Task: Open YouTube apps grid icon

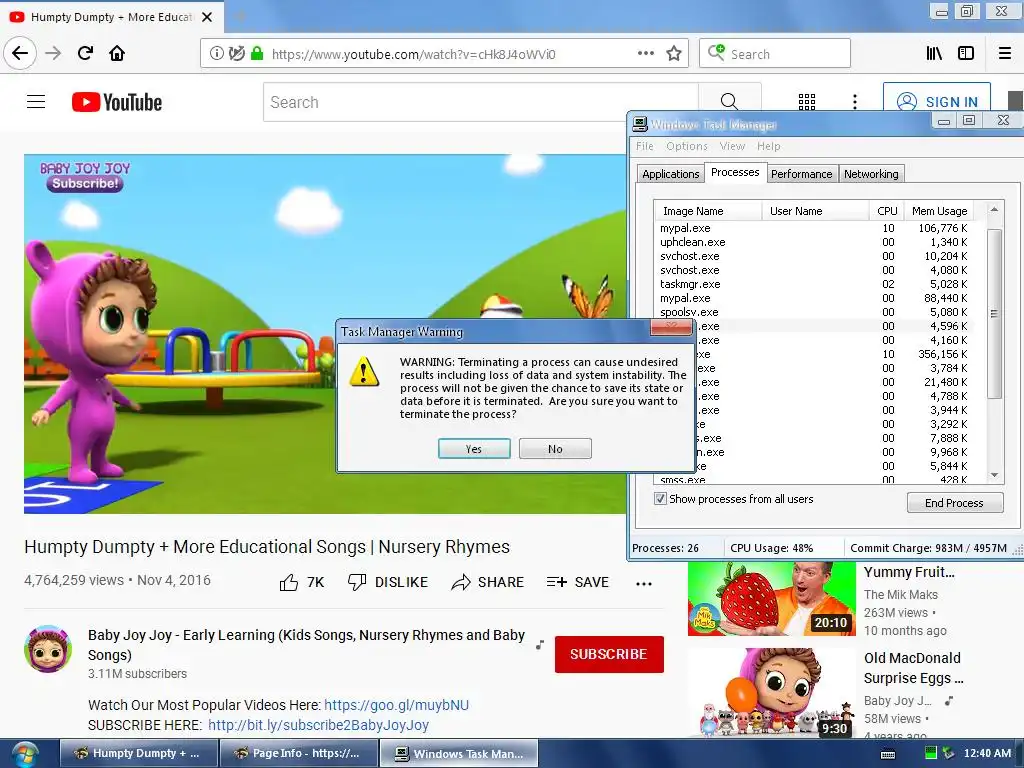Action: click(807, 102)
